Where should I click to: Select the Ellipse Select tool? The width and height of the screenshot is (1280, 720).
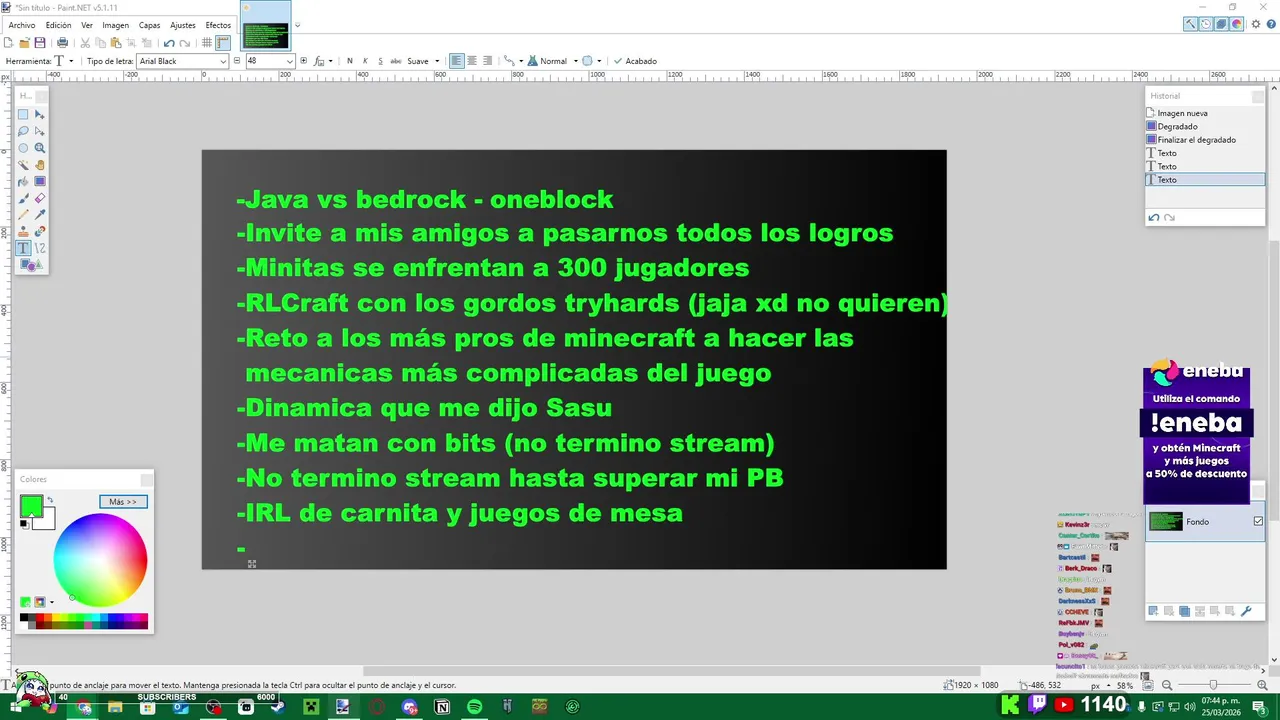[23, 148]
